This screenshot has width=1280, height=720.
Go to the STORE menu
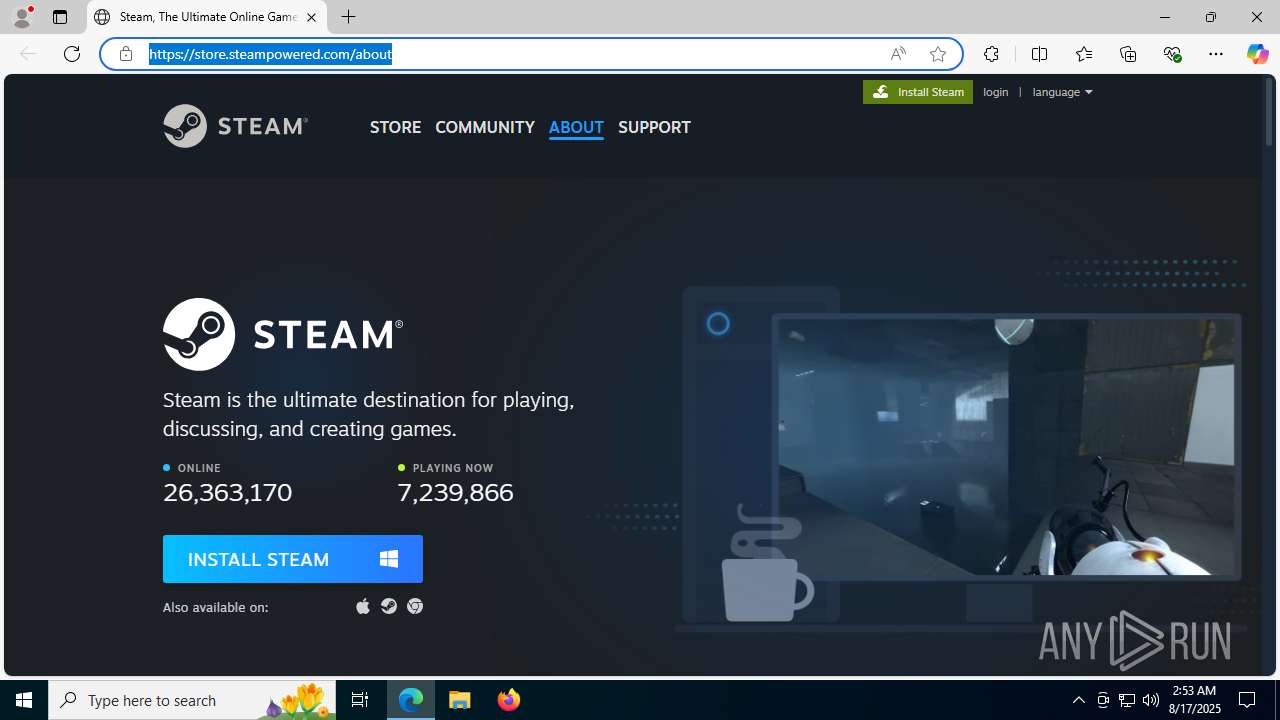[395, 127]
